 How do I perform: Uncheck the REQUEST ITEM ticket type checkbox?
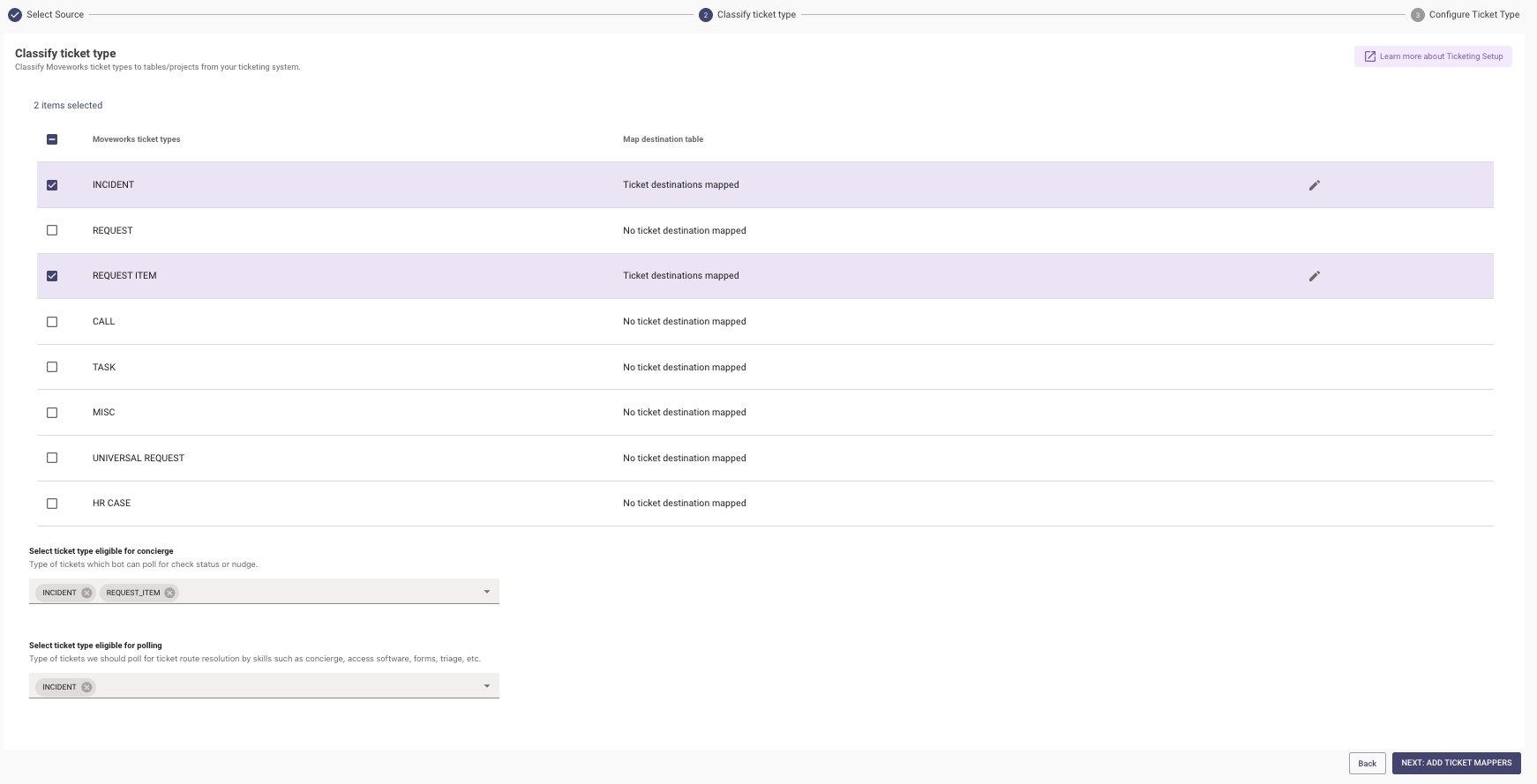point(52,276)
